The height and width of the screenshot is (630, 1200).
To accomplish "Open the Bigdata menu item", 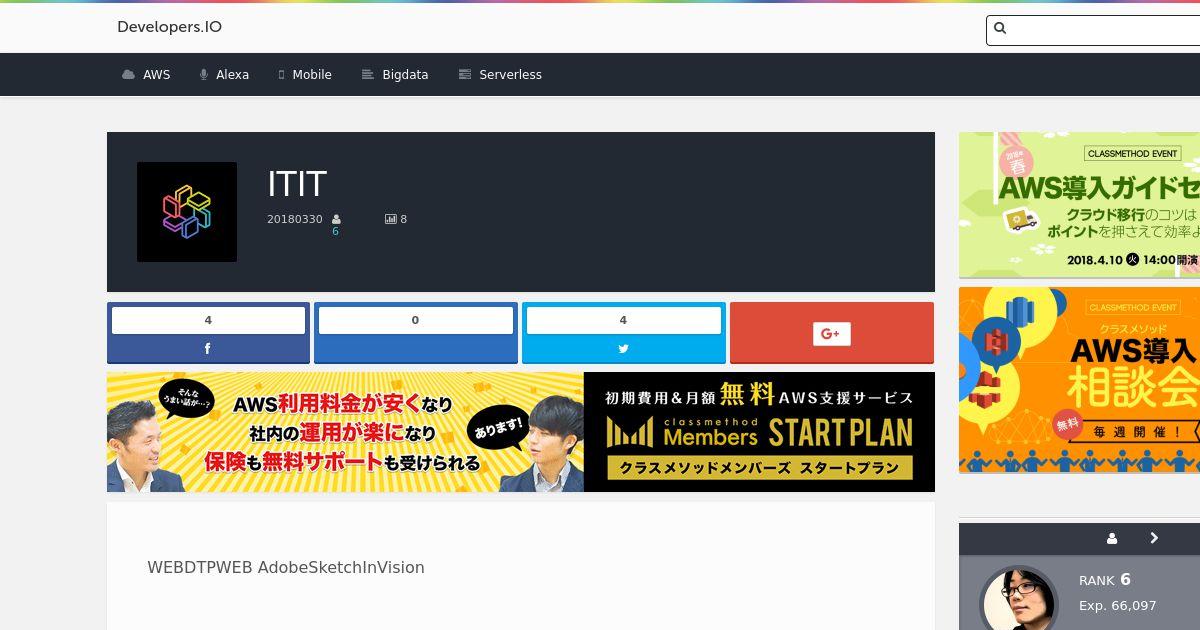I will [x=395, y=75].
